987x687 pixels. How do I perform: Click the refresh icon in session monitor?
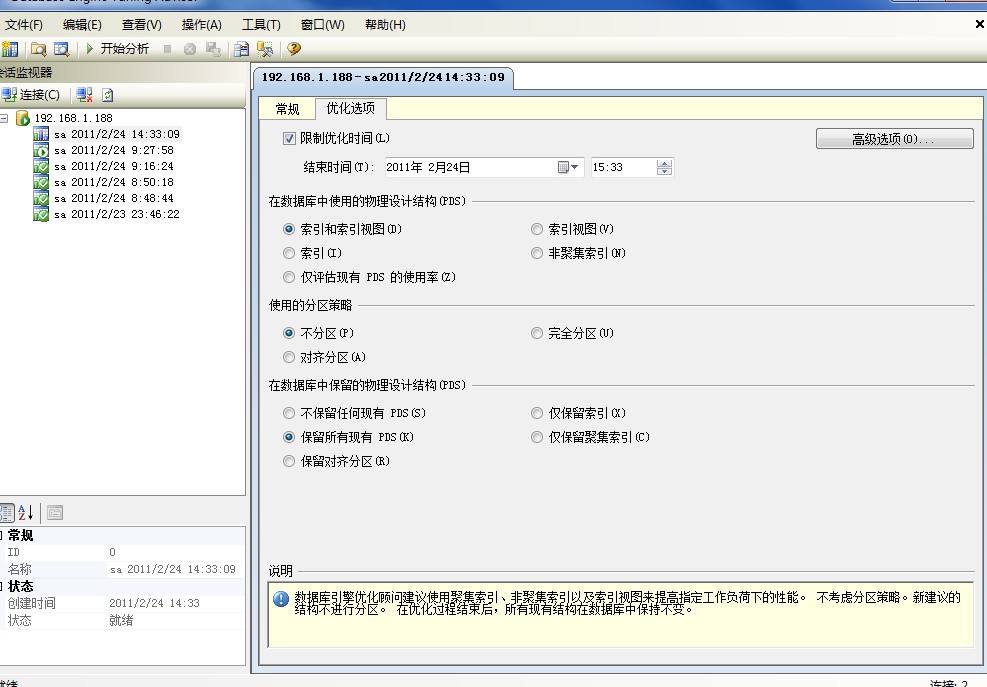click(108, 95)
